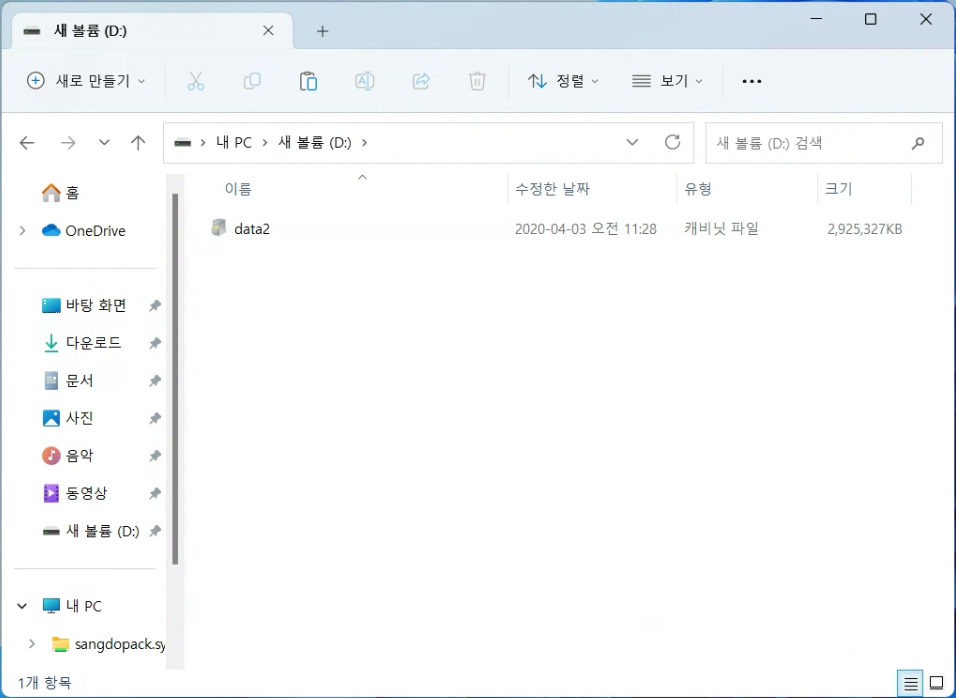Click the Paste clipboard icon

click(x=309, y=81)
